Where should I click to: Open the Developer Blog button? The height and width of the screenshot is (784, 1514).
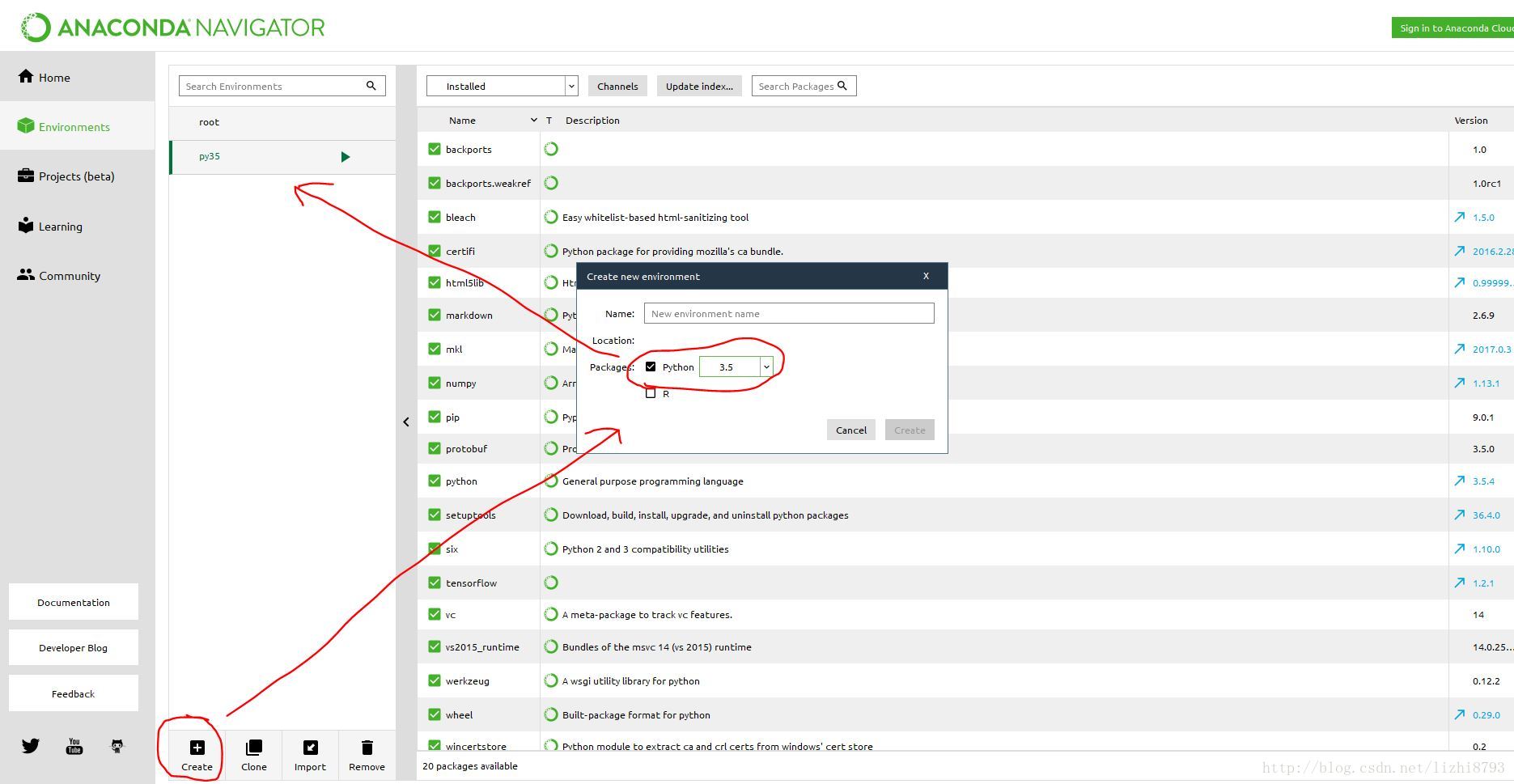click(x=74, y=647)
